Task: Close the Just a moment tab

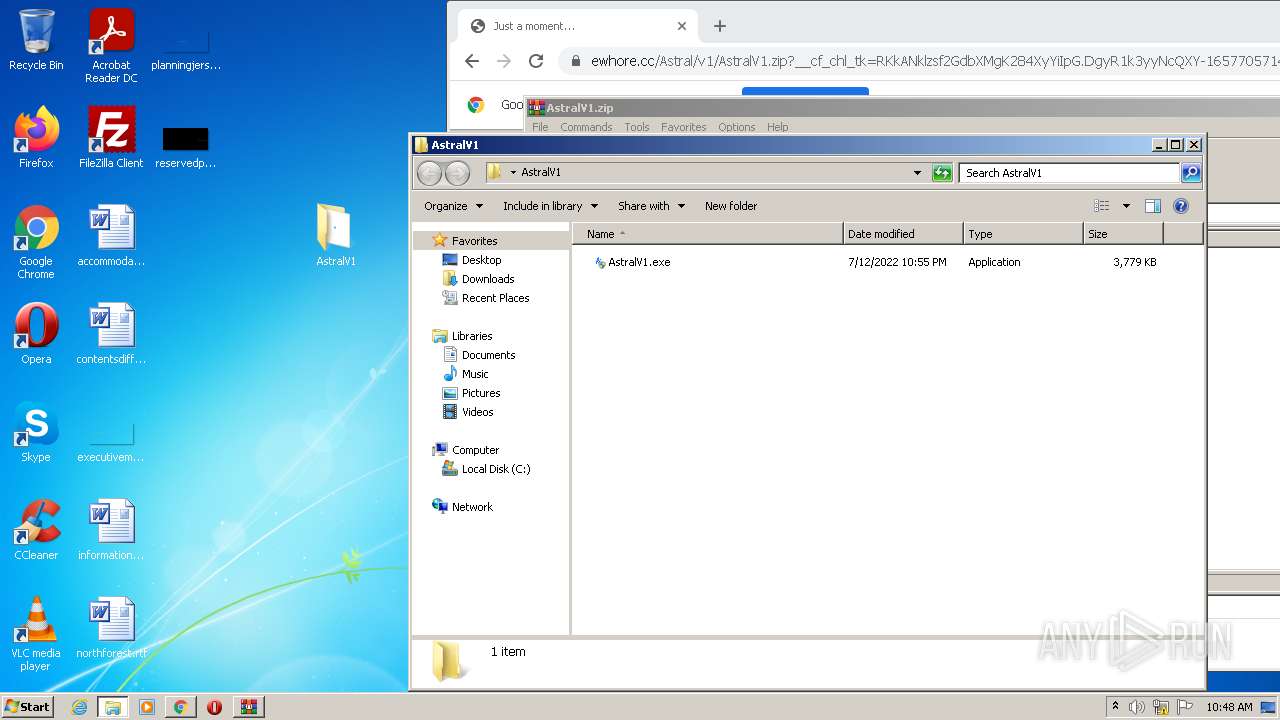Action: click(x=682, y=26)
